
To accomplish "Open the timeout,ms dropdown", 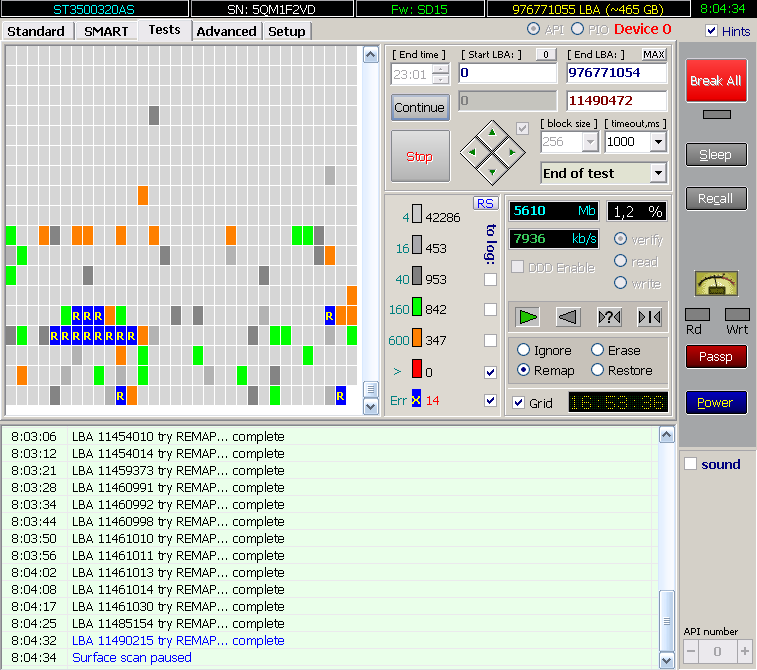I will pyautogui.click(x=659, y=142).
